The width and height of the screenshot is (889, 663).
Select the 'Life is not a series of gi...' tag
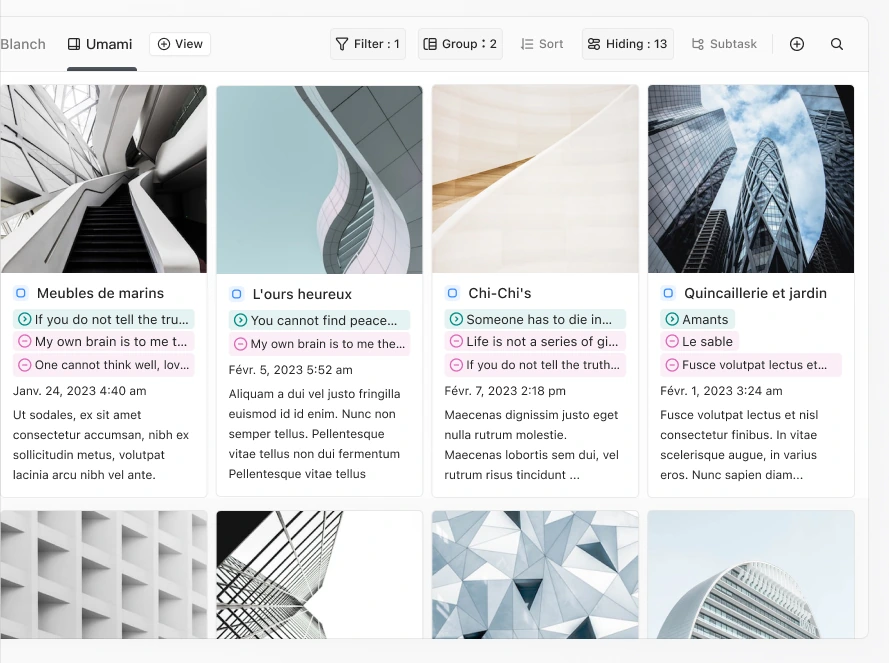(535, 341)
